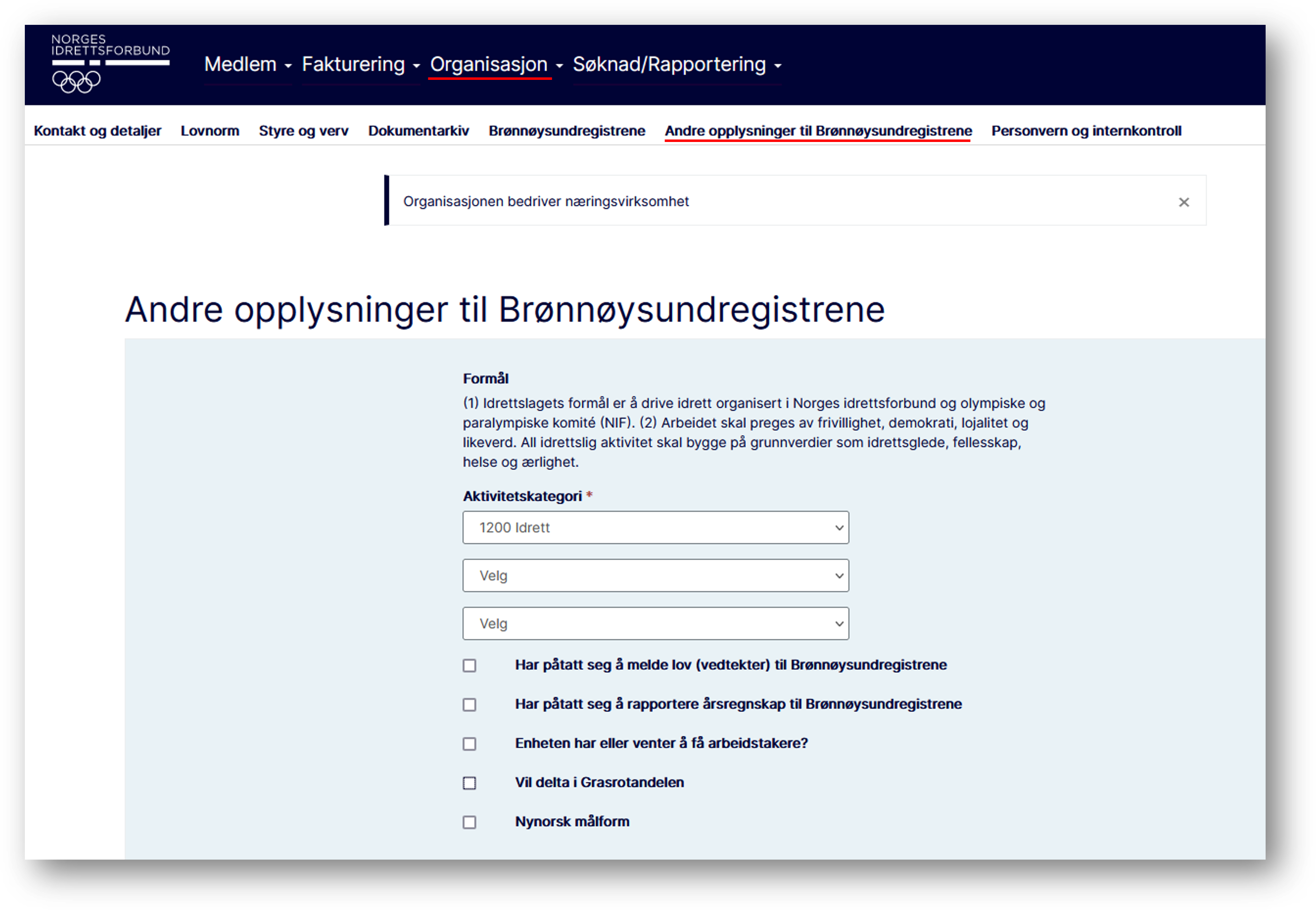Open the Søknad/Rapportering menu
1316x910 pixels.
(x=677, y=65)
